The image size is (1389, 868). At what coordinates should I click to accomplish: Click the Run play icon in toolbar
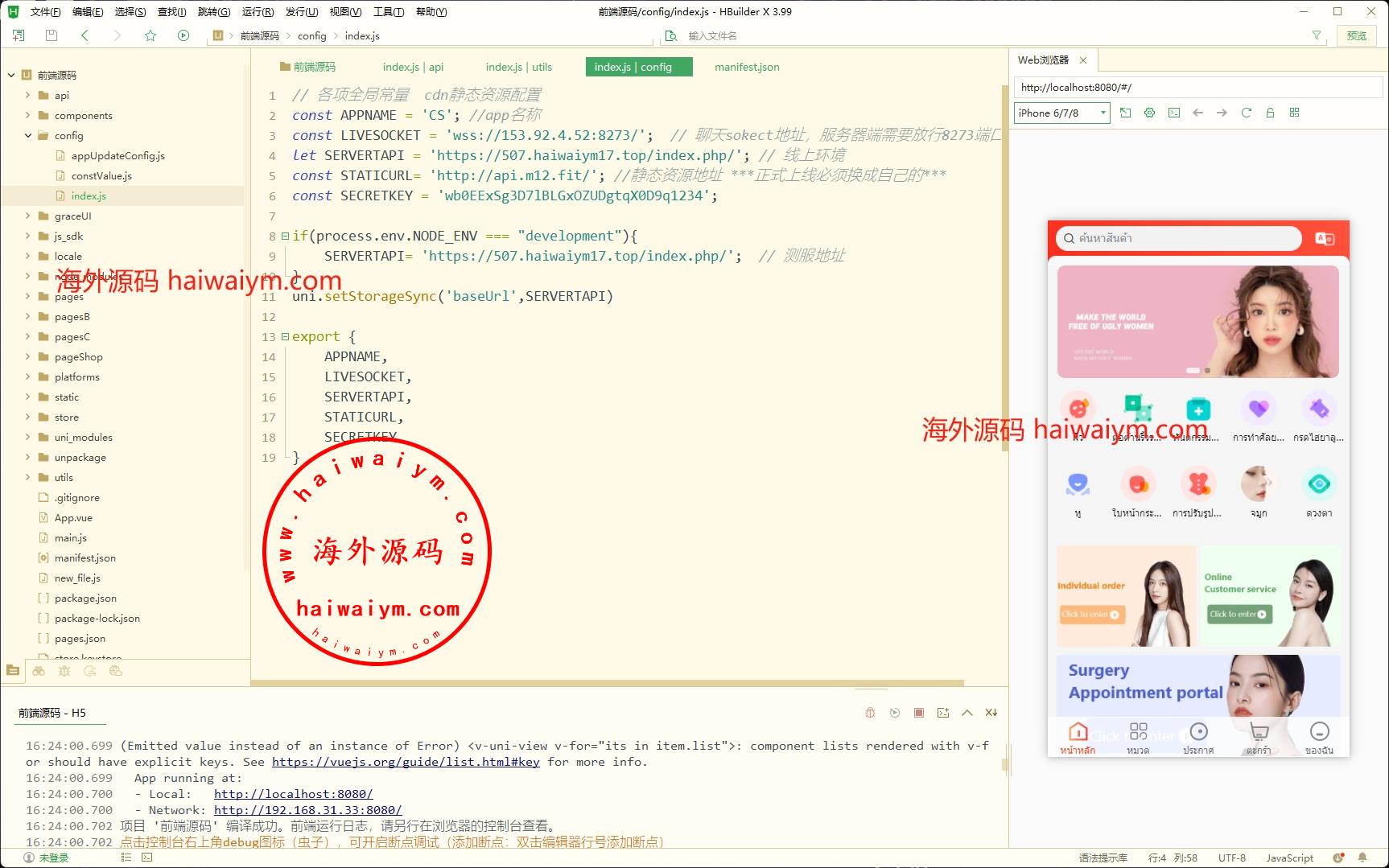[x=183, y=35]
